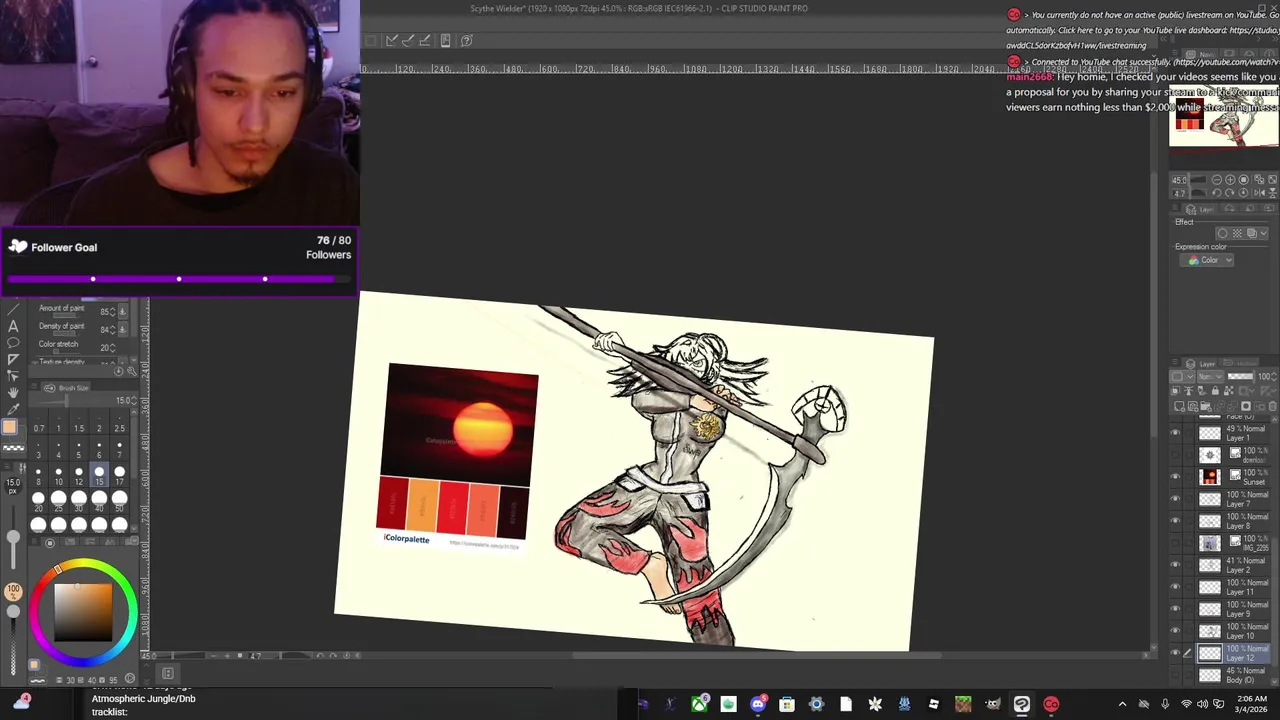The image size is (1280, 720).
Task: Select Layer 10 in the layer list
Action: (x=1234, y=631)
